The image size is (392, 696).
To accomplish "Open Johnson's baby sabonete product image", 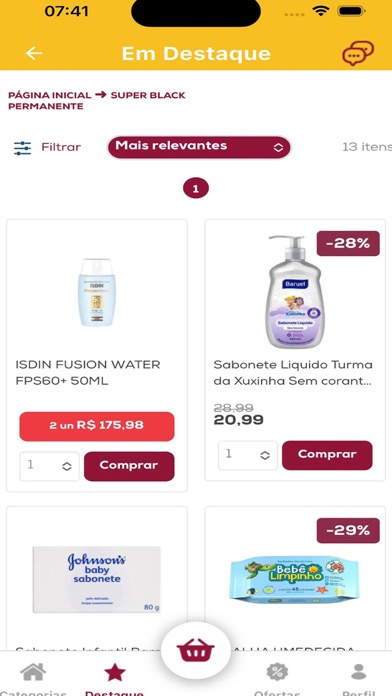I will point(97,579).
